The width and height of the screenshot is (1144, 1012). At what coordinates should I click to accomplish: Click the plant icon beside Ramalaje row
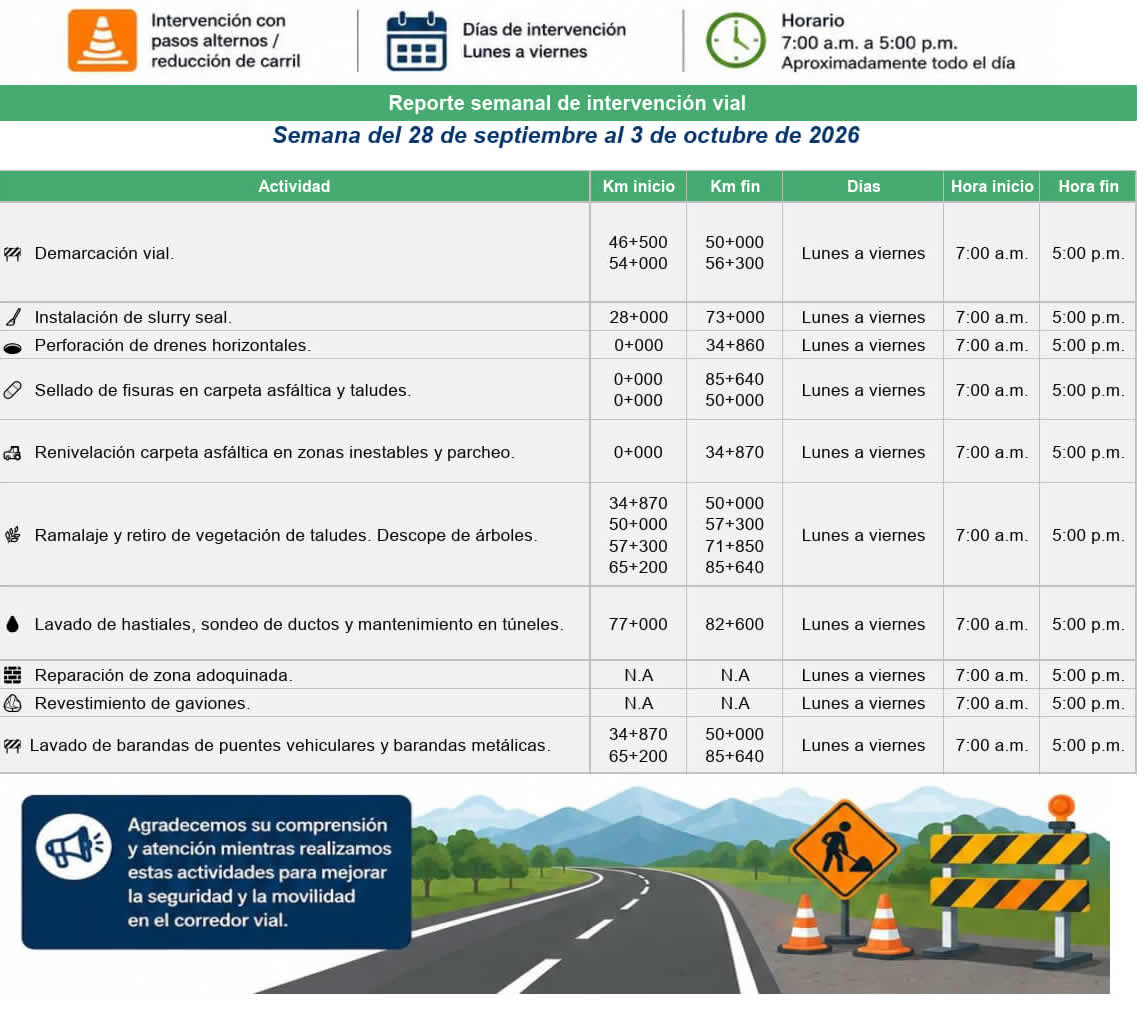pyautogui.click(x=12, y=535)
